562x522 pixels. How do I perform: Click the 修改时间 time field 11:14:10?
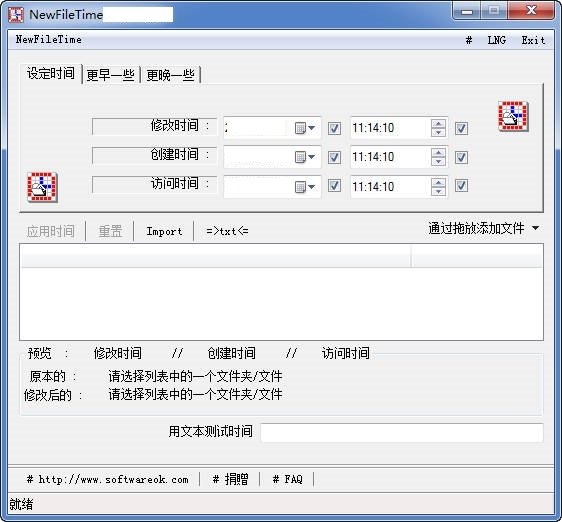point(391,128)
